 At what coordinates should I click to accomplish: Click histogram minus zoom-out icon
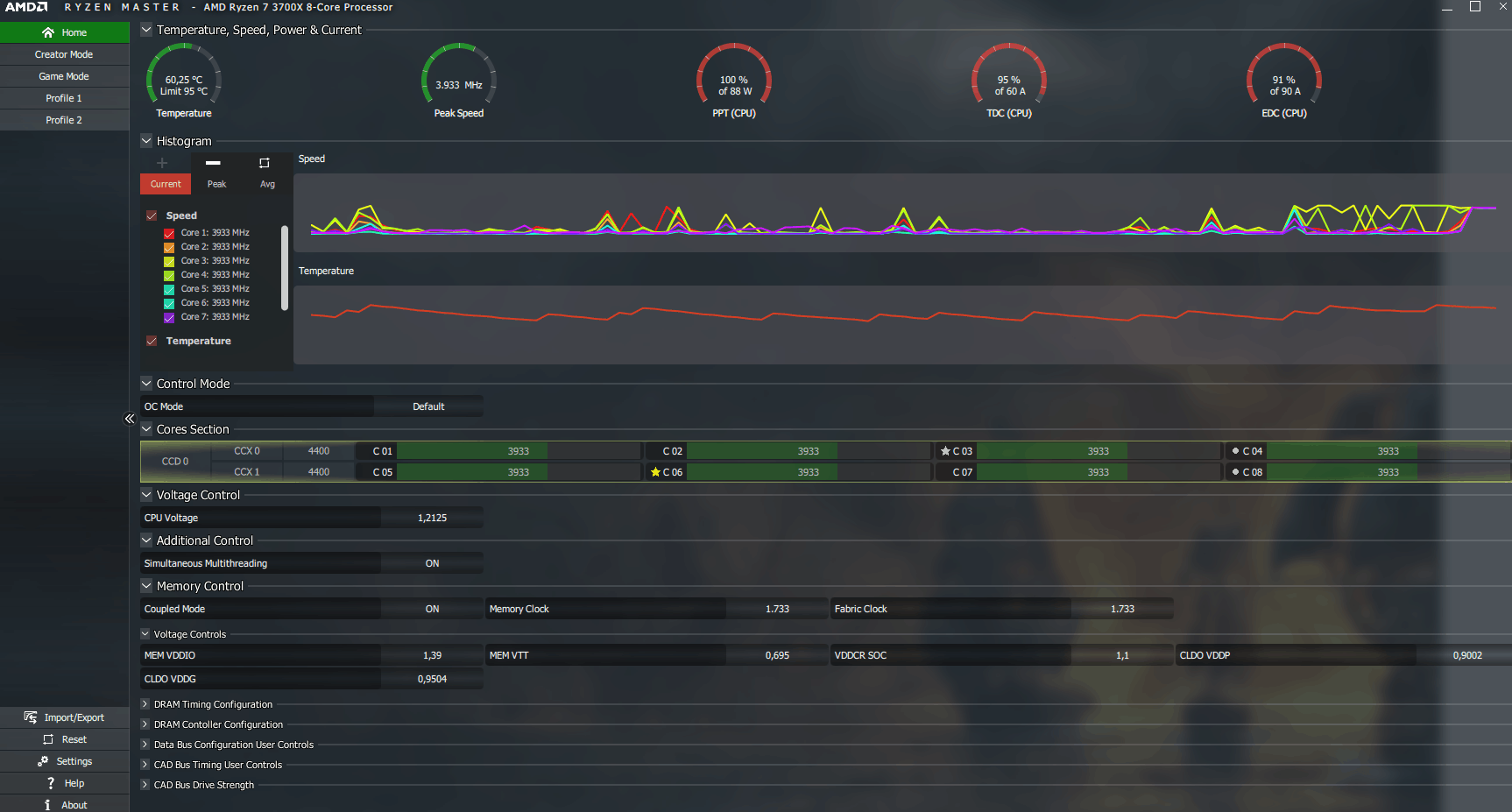pos(213,163)
